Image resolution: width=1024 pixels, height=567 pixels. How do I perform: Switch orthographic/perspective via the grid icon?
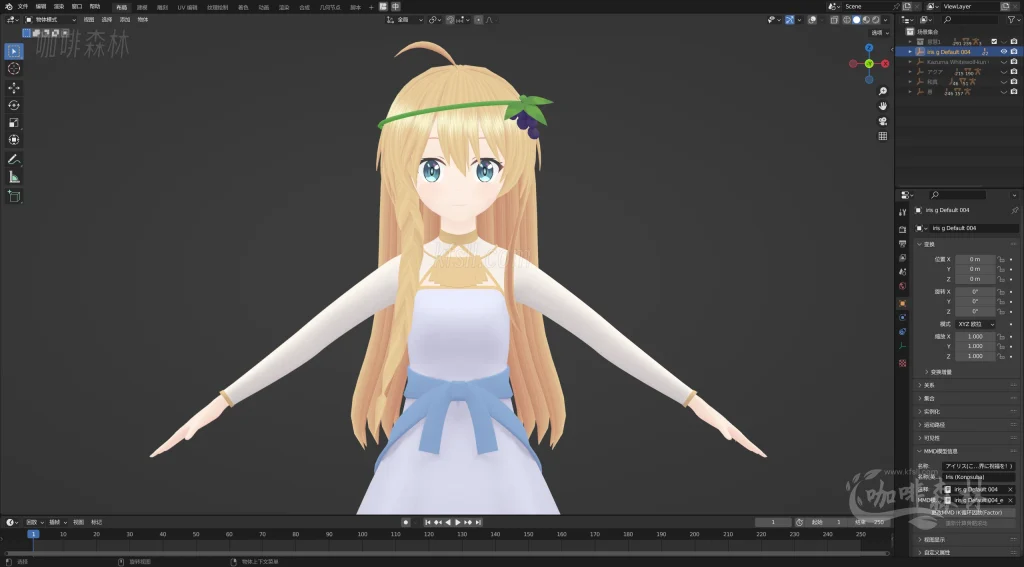(882, 136)
